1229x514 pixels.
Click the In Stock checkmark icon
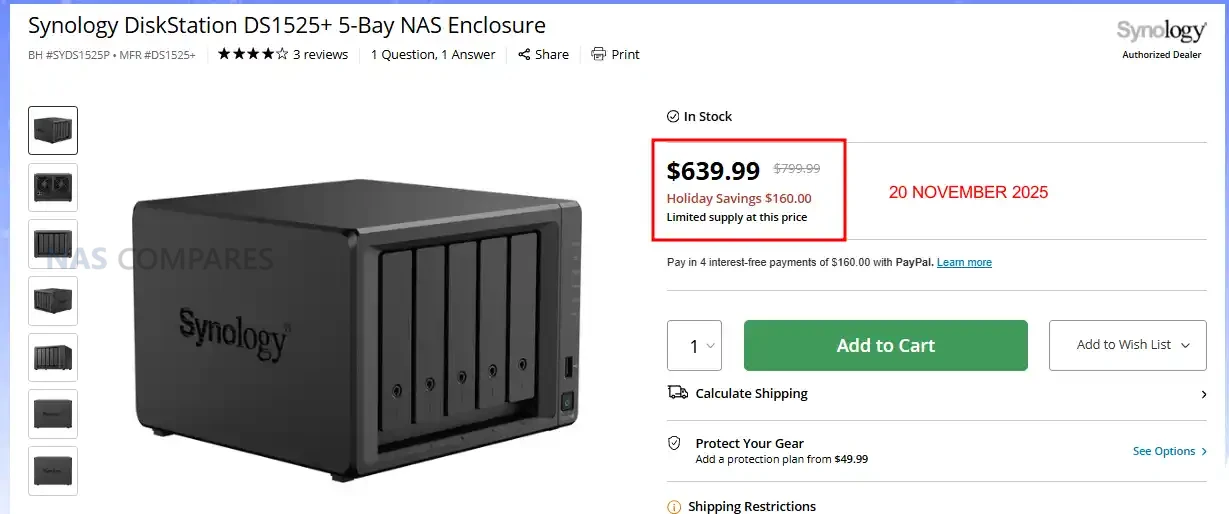(x=673, y=117)
